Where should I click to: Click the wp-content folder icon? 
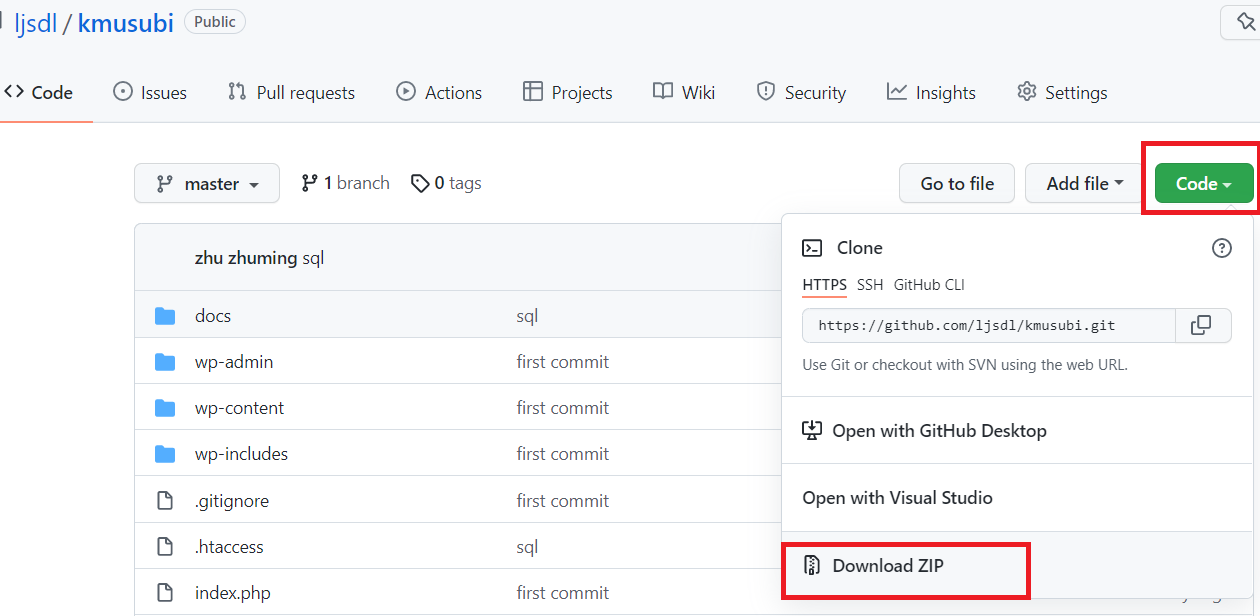click(165, 408)
